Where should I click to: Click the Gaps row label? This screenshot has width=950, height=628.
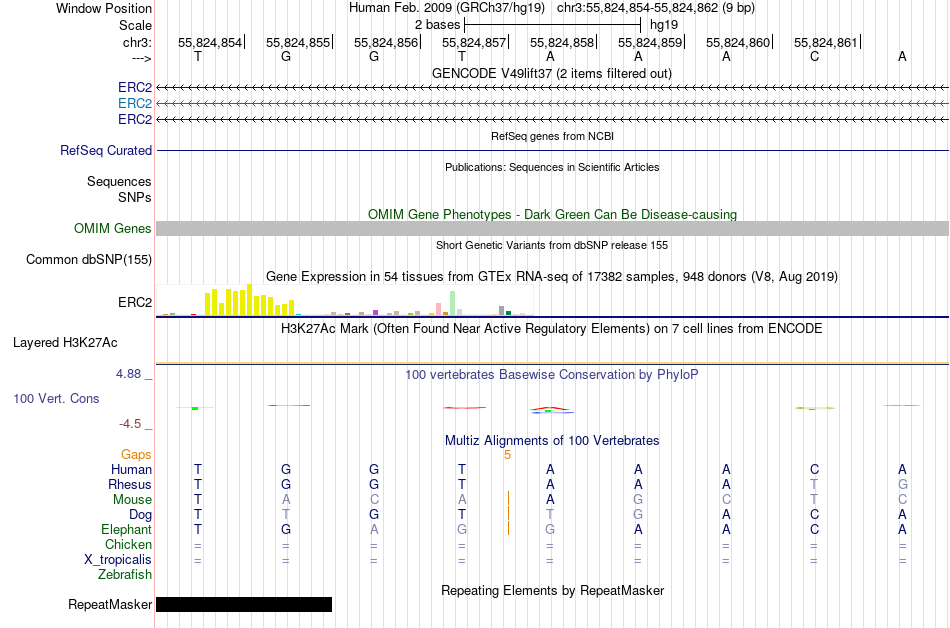(136, 454)
